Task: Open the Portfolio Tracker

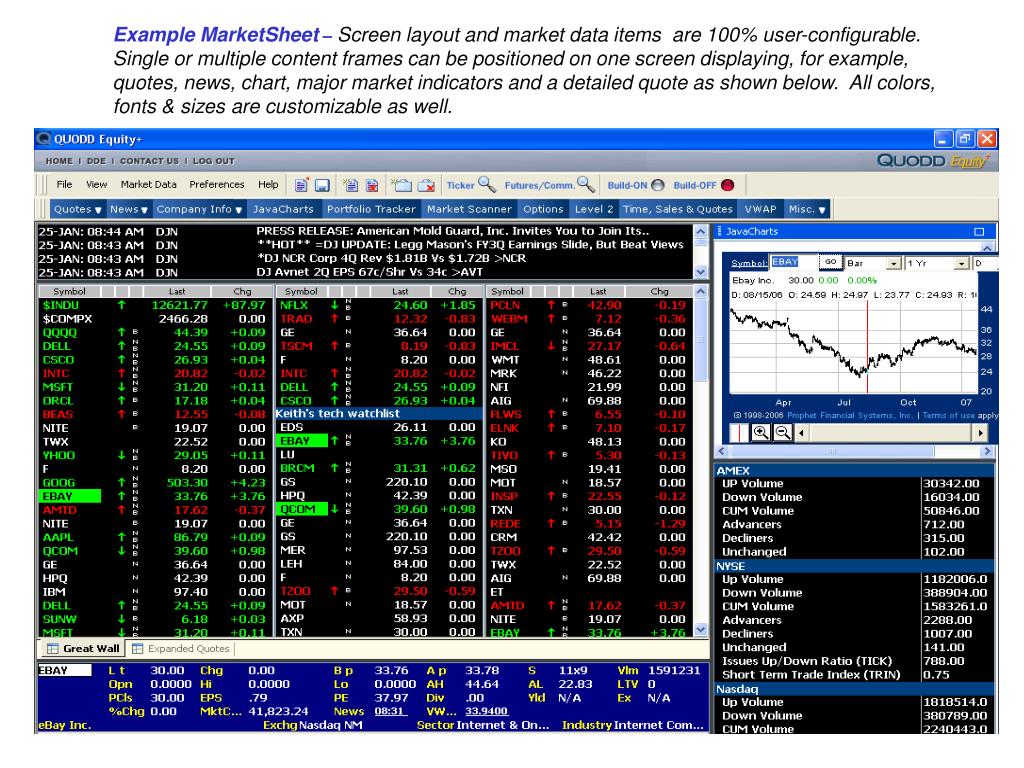Action: [371, 209]
